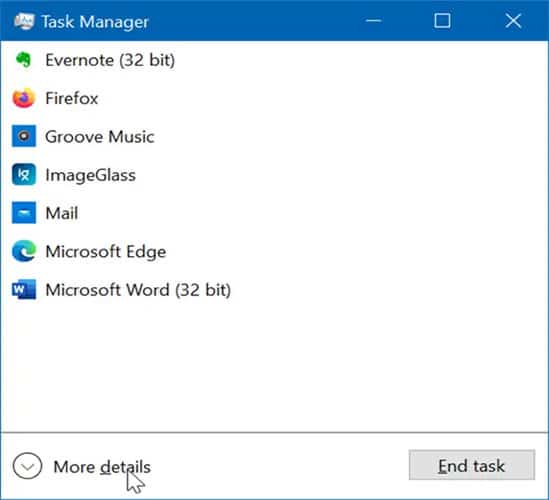
Task: Close the Task Manager window
Action: click(513, 21)
